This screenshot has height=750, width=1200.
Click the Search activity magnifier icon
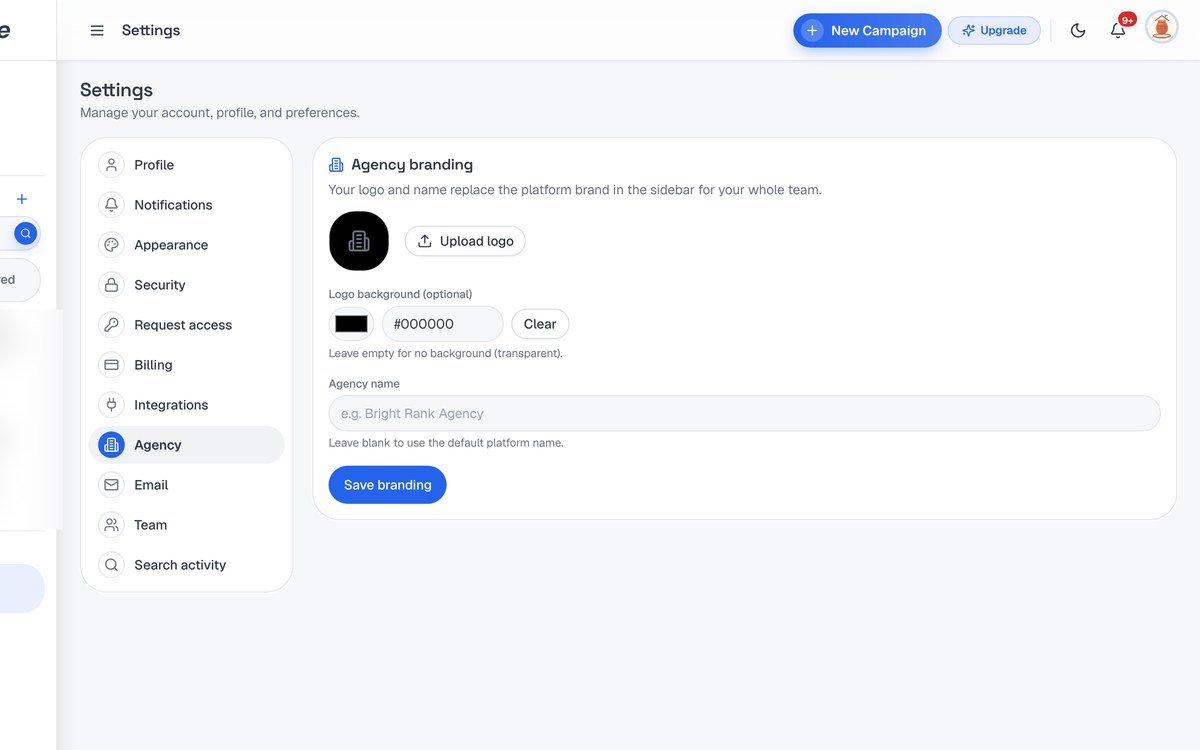[111, 565]
